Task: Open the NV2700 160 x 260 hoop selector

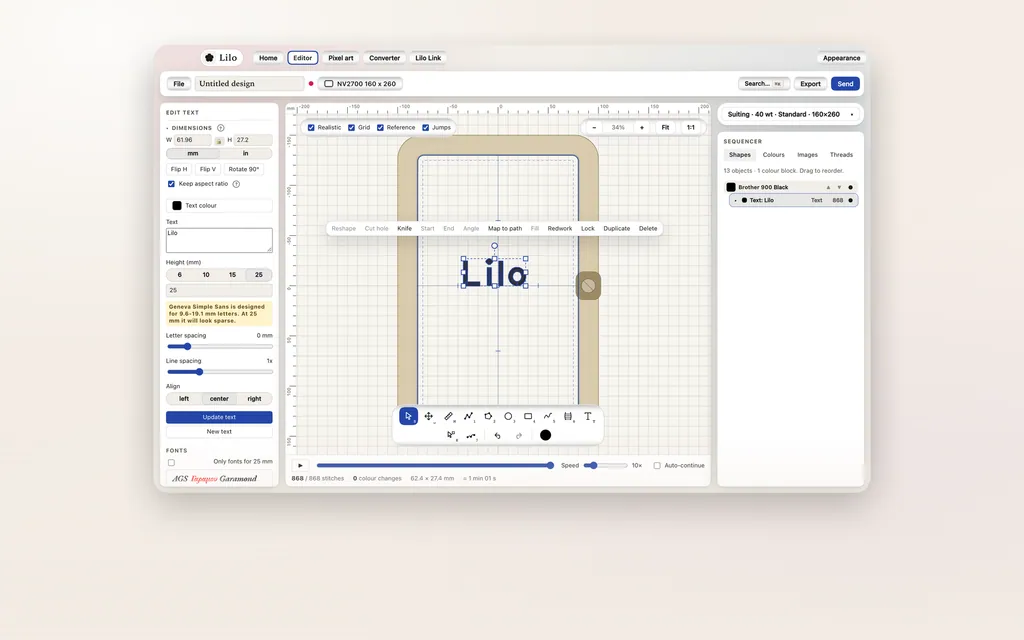Action: tap(360, 84)
